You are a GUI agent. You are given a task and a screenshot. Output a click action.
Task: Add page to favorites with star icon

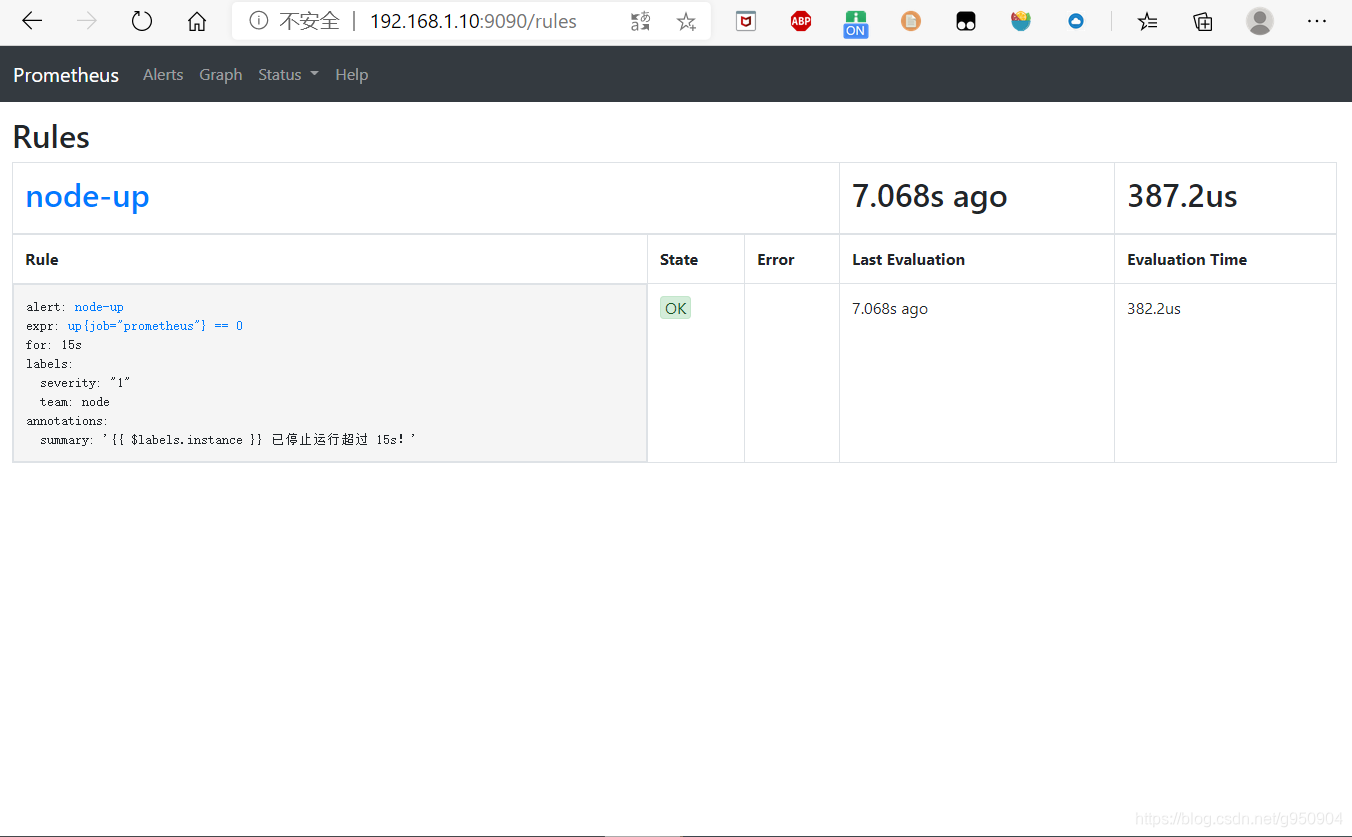pyautogui.click(x=686, y=21)
